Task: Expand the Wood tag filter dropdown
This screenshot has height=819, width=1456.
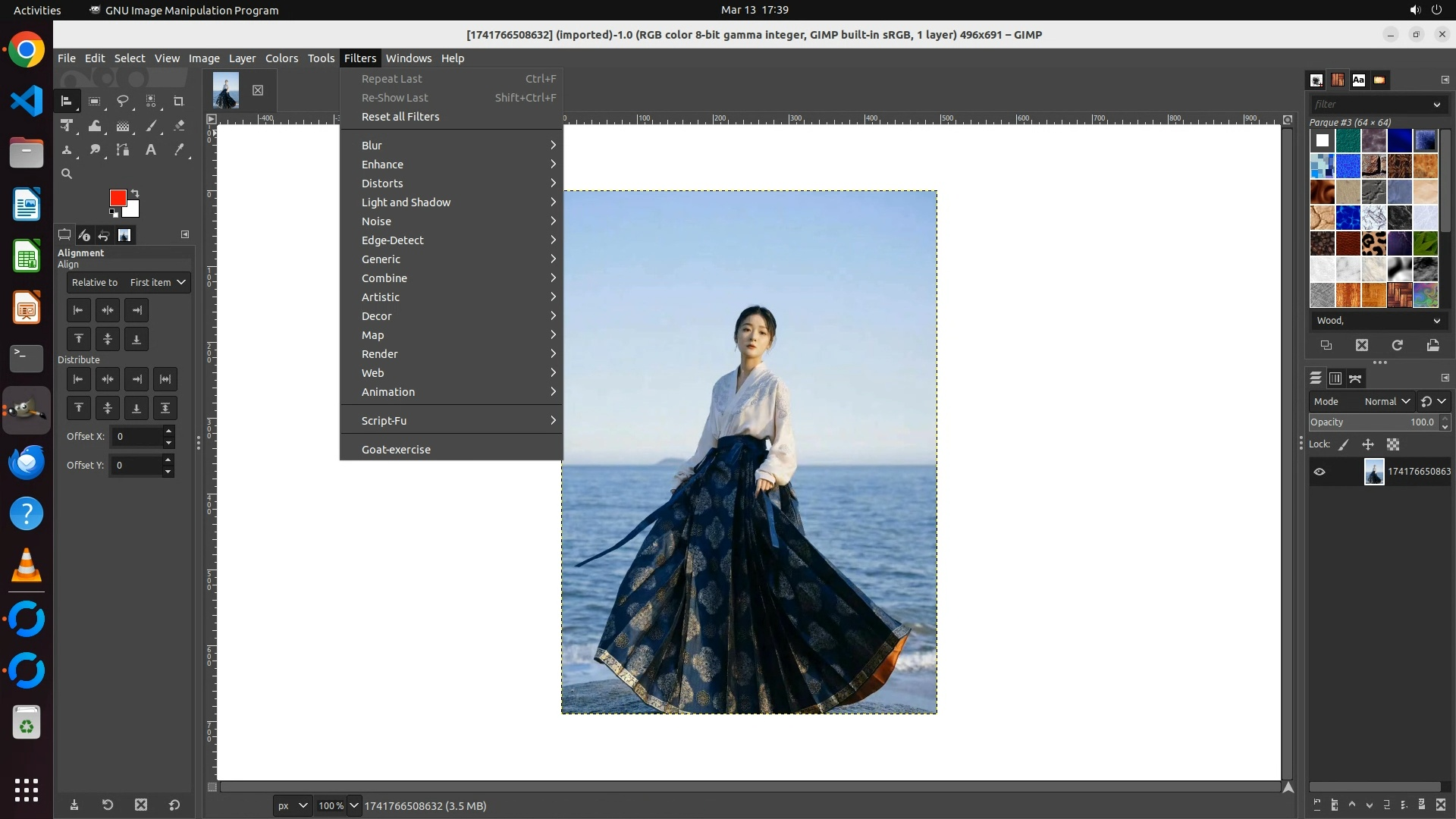Action: [x=1436, y=321]
